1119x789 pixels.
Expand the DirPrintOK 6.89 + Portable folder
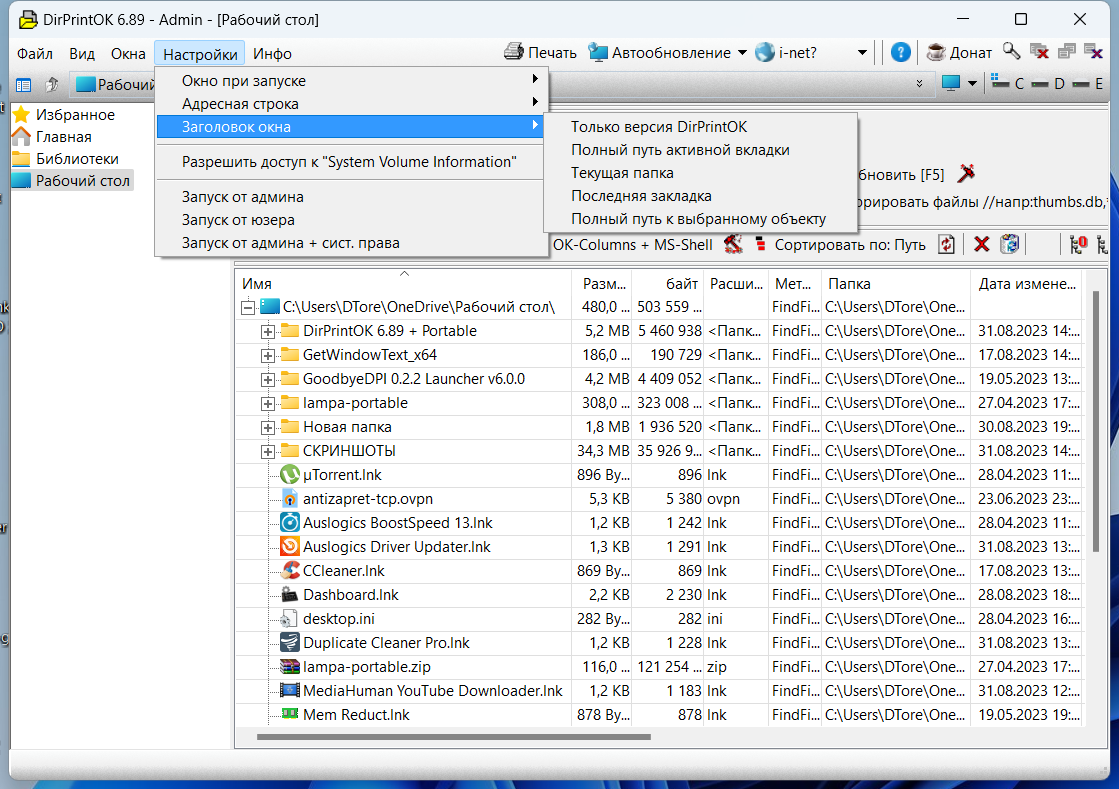tap(268, 332)
